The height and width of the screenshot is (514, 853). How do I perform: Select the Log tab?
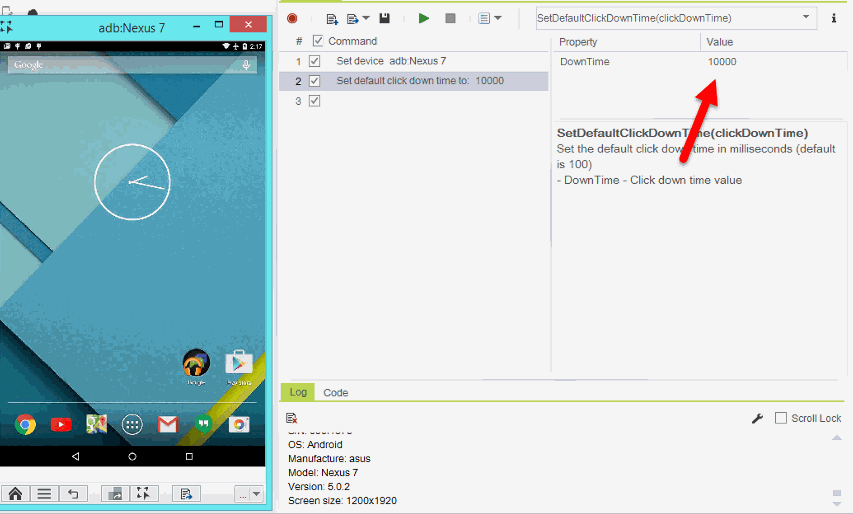296,393
